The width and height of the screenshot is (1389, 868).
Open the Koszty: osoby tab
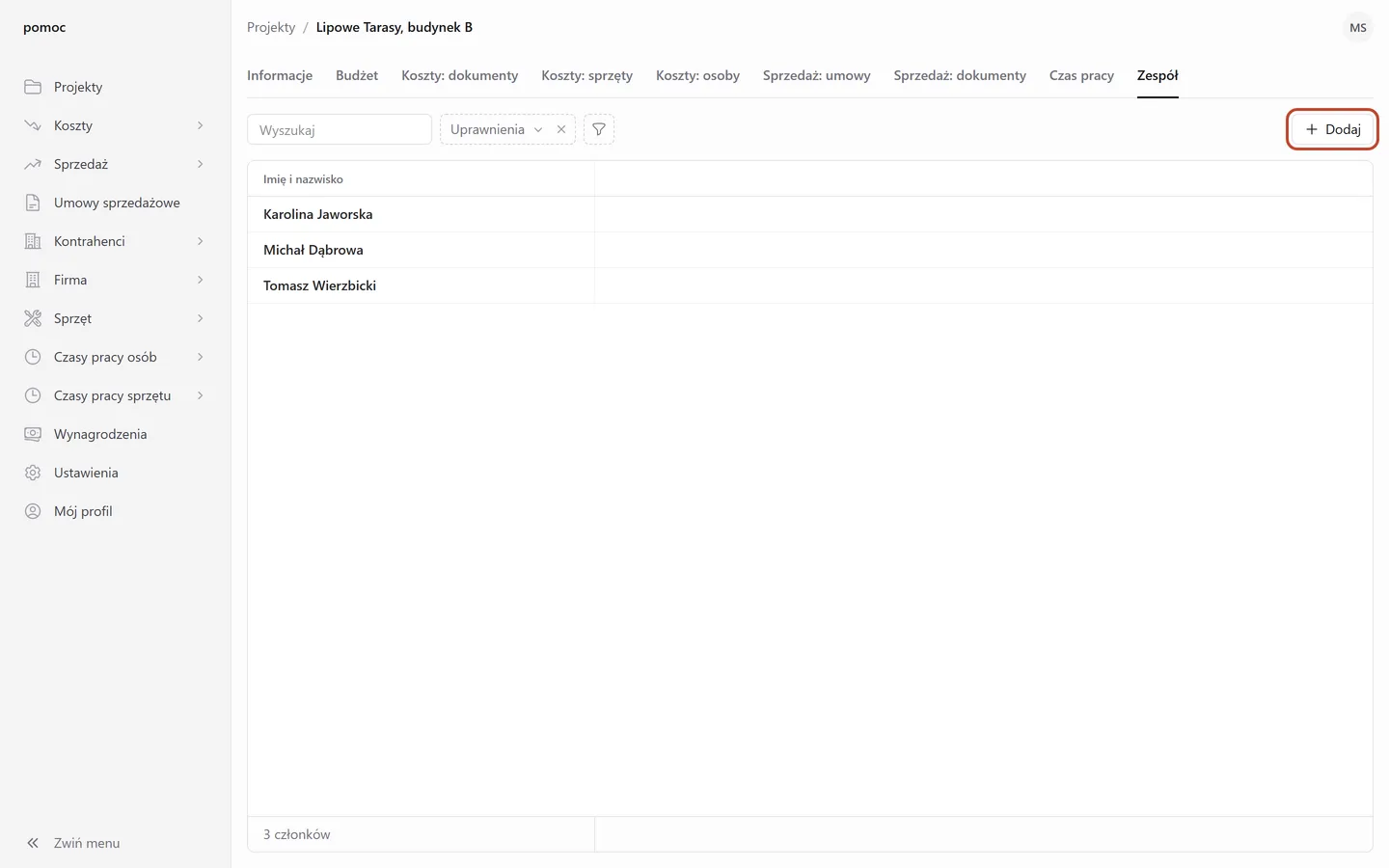coord(697,75)
